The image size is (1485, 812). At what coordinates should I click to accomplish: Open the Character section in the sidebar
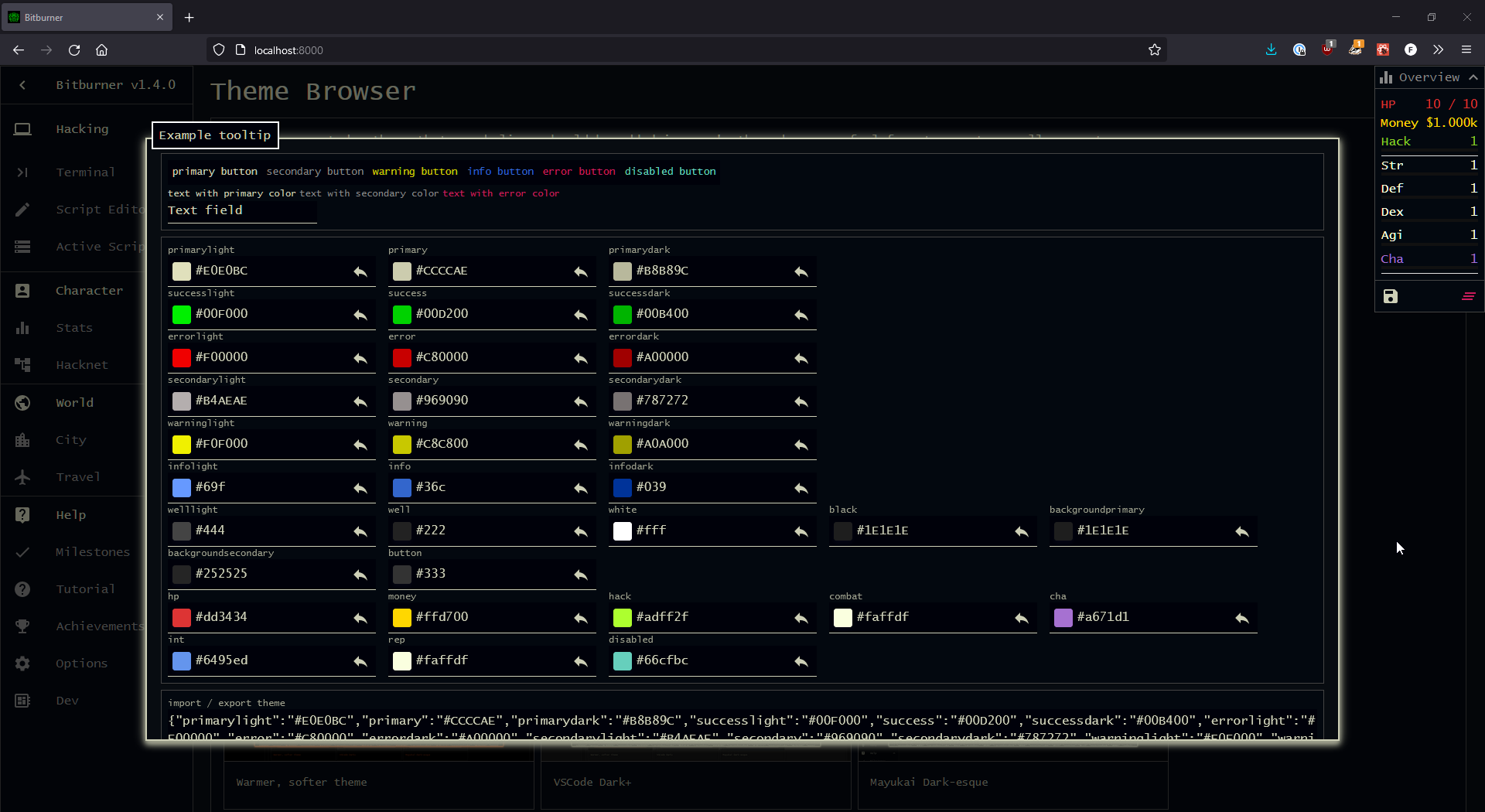tap(89, 291)
